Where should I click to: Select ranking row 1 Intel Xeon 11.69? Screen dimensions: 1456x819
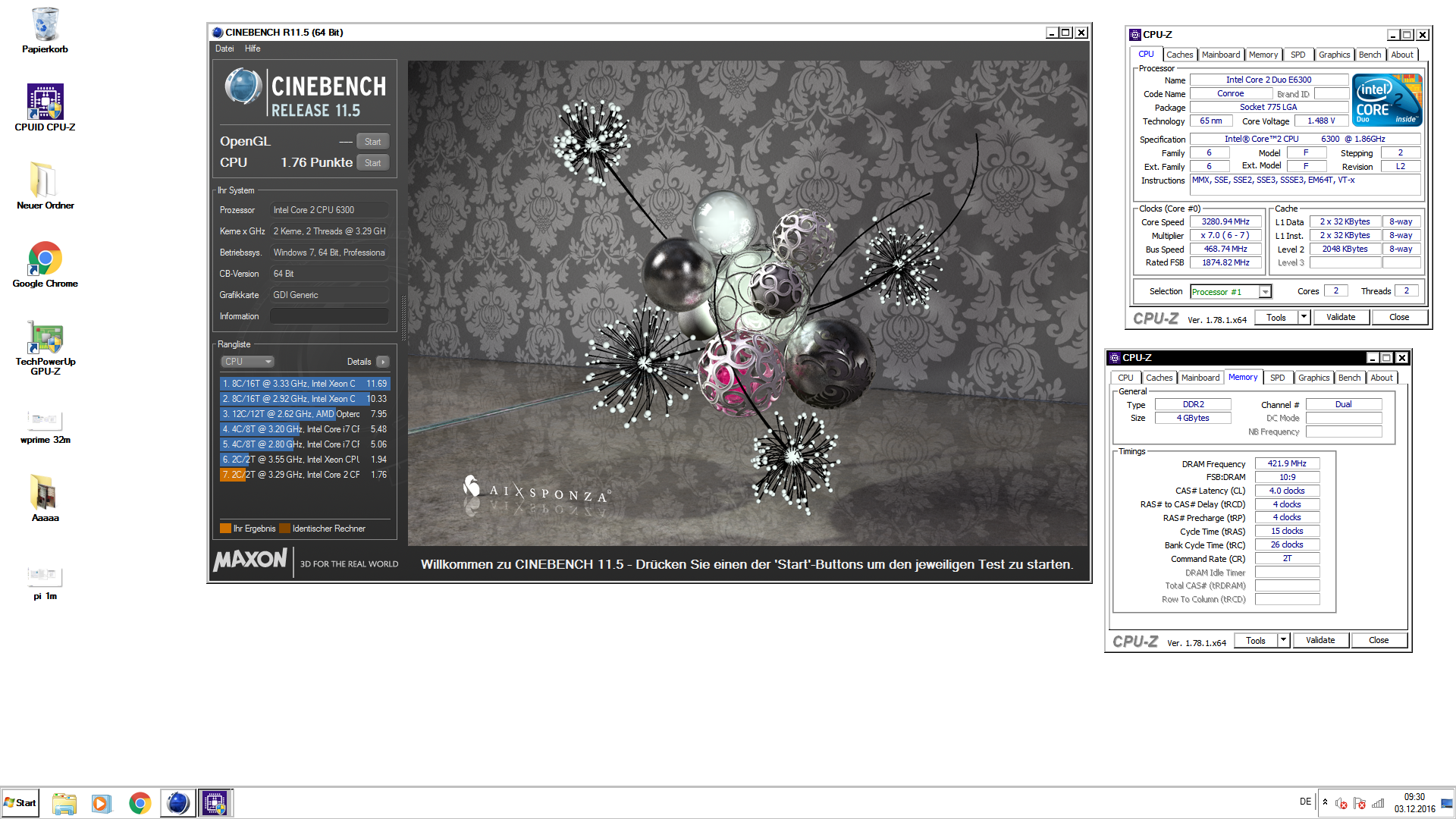tap(305, 384)
